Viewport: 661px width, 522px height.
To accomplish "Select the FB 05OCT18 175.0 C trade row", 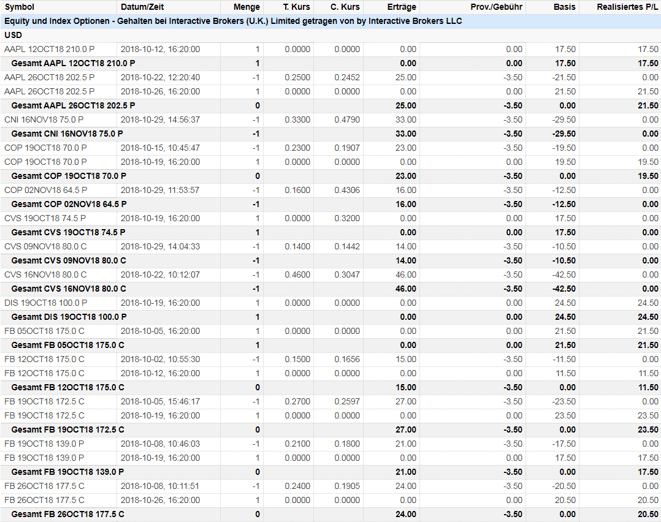I will point(330,331).
